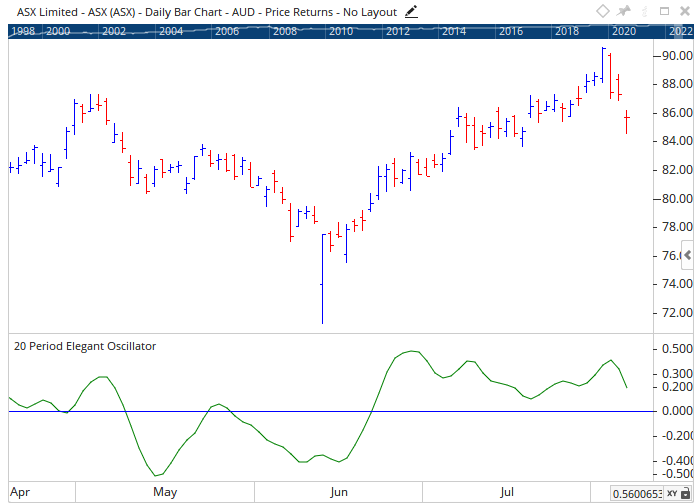698x504 pixels.
Task: Select the May label on date axis
Action: pyautogui.click(x=165, y=492)
